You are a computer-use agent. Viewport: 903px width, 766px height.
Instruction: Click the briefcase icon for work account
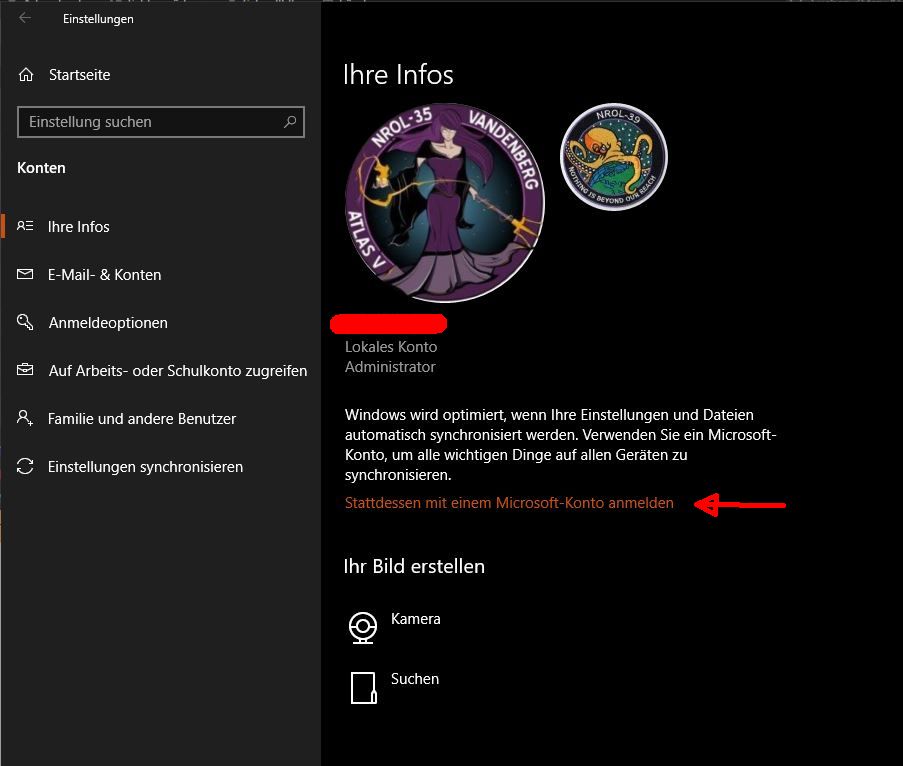[25, 370]
